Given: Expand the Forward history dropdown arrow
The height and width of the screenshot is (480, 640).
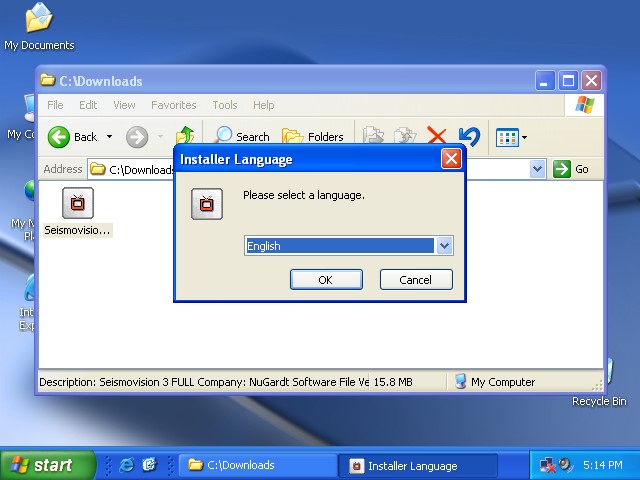Looking at the screenshot, I should [160, 137].
